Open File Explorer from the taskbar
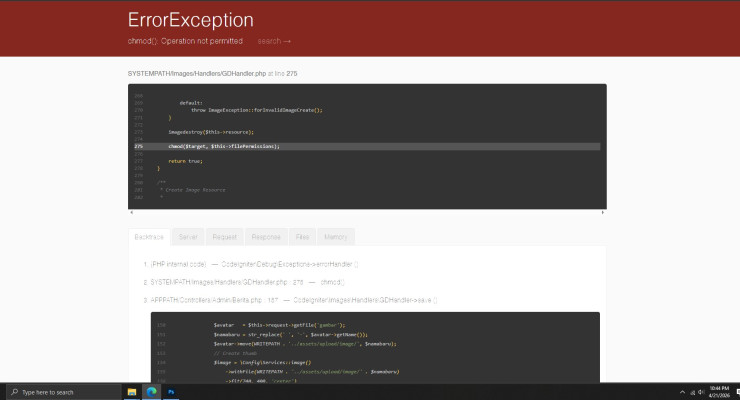The image size is (740, 400). [x=133, y=392]
